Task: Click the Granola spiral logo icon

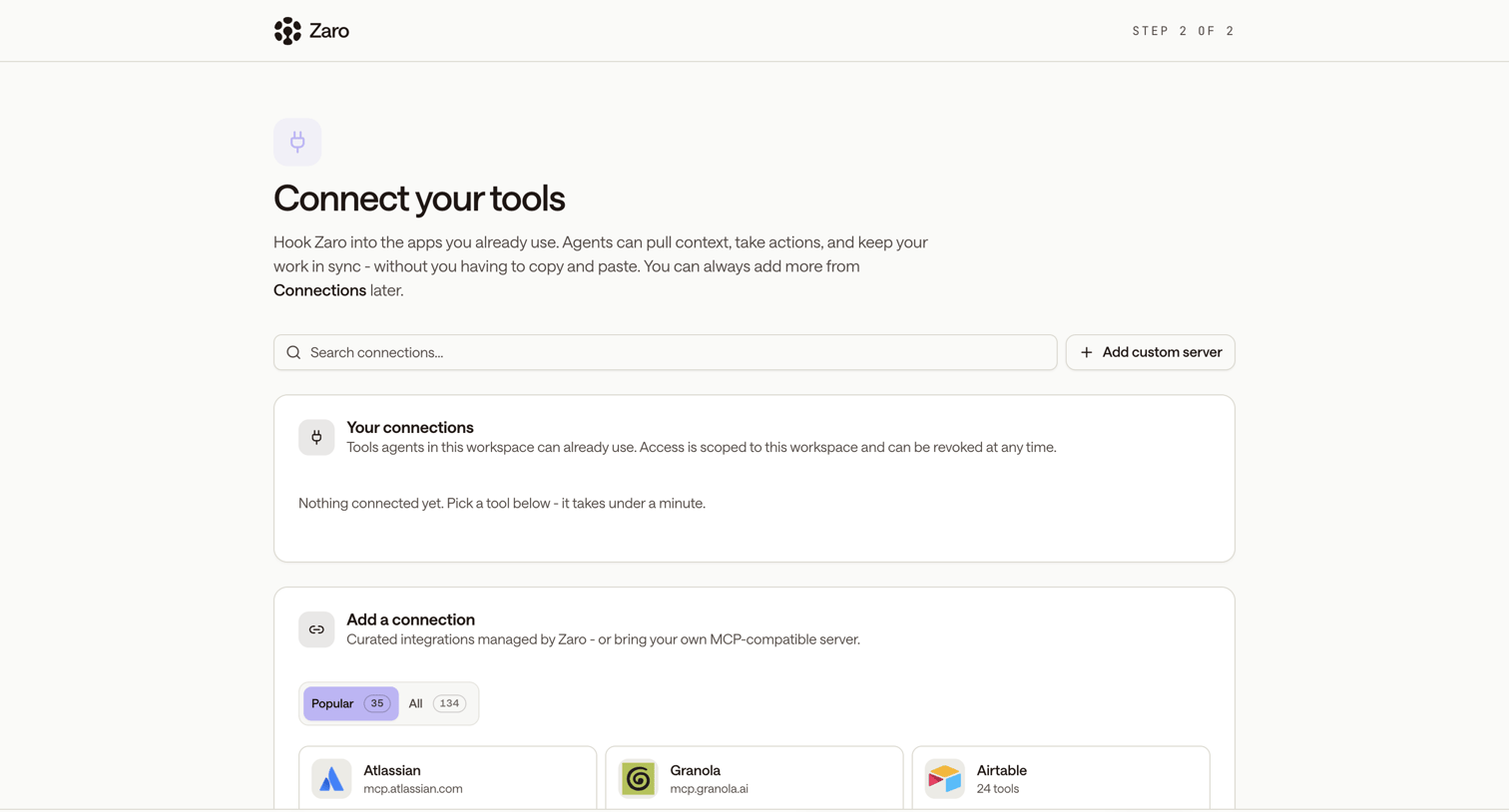Action: click(x=639, y=779)
